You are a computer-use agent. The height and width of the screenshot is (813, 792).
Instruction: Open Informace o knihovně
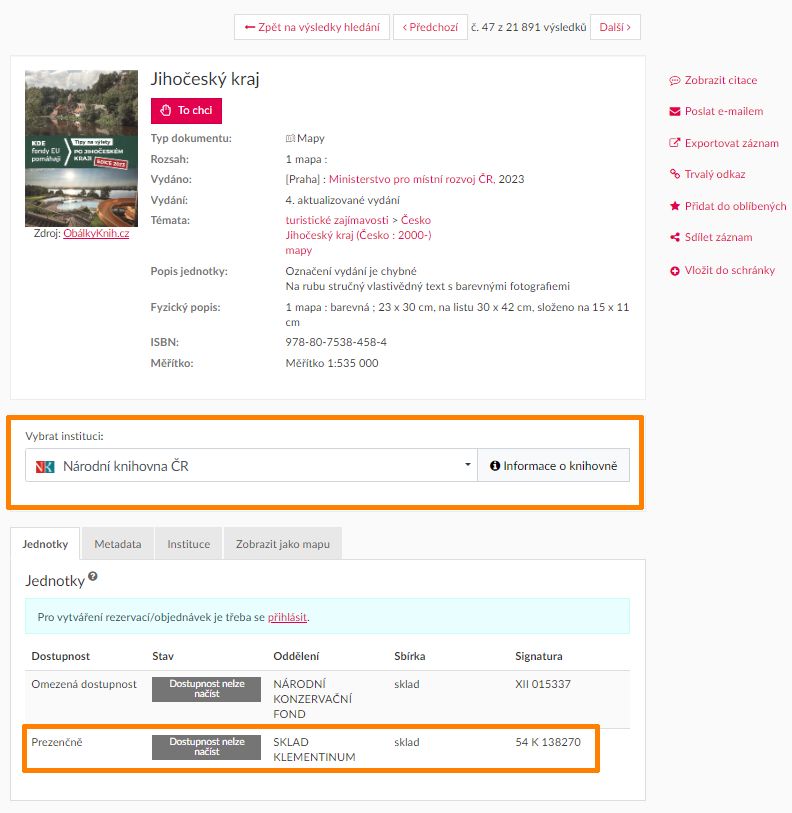coord(553,465)
